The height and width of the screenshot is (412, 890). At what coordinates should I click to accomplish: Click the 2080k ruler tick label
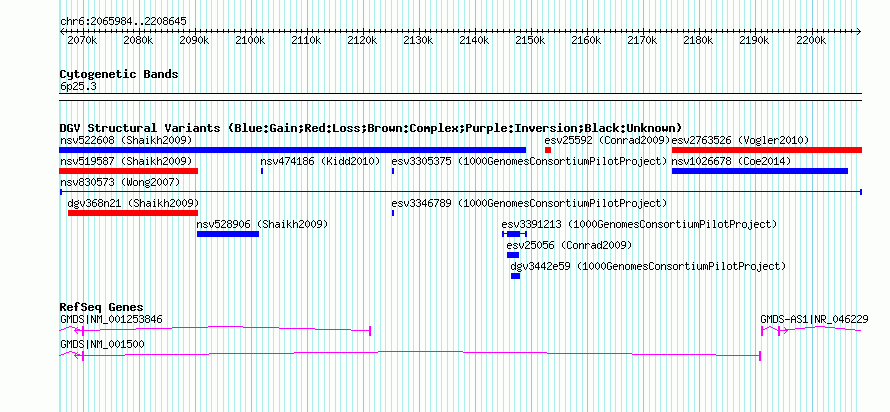138,41
